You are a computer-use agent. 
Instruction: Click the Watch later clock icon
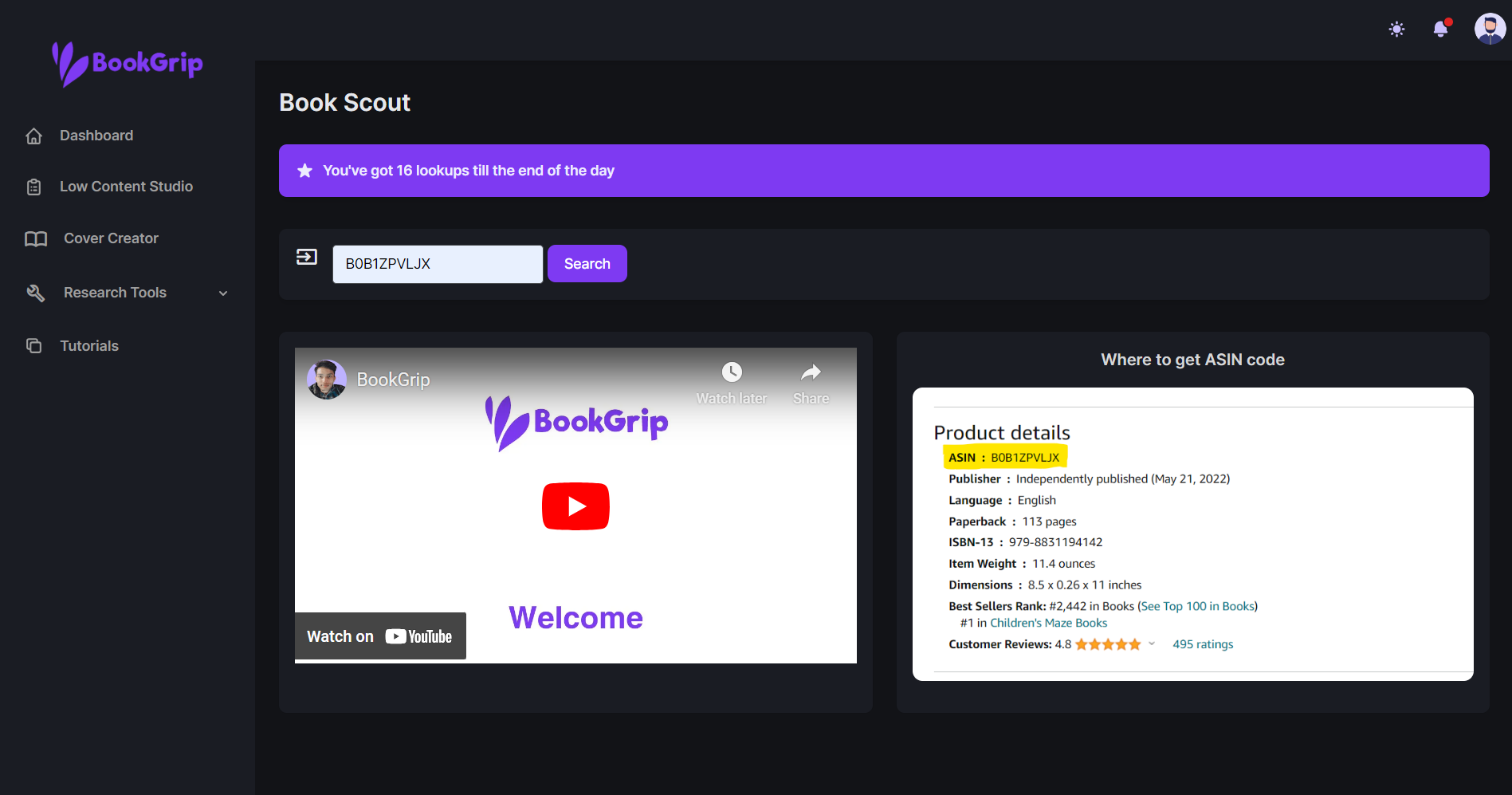coord(732,372)
